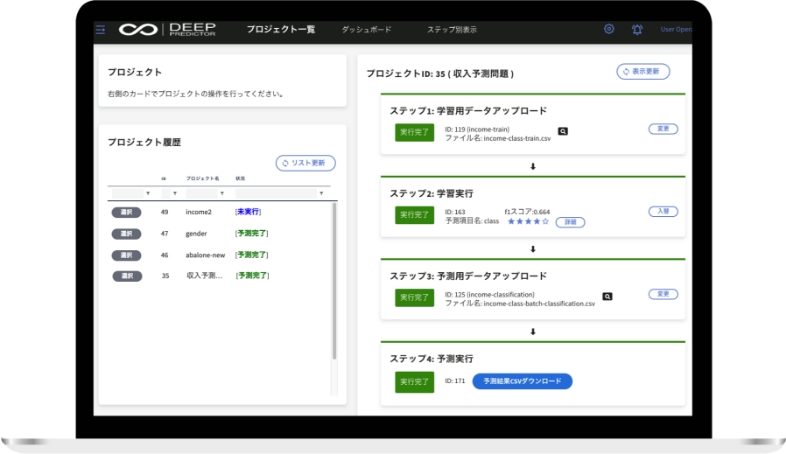Open the hamburger menu icon
Viewport: 786px width, 454px height.
[x=100, y=30]
